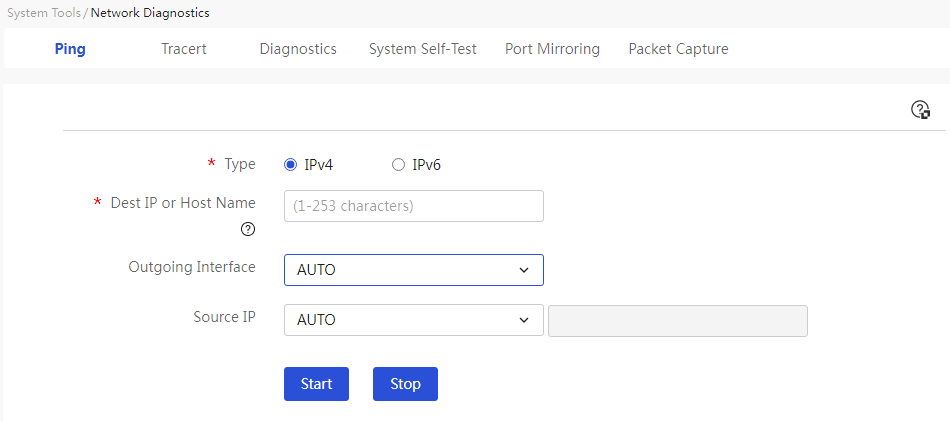Image resolution: width=950 pixels, height=421 pixels.
Task: Select the IPv6 radio button
Action: pyautogui.click(x=398, y=165)
